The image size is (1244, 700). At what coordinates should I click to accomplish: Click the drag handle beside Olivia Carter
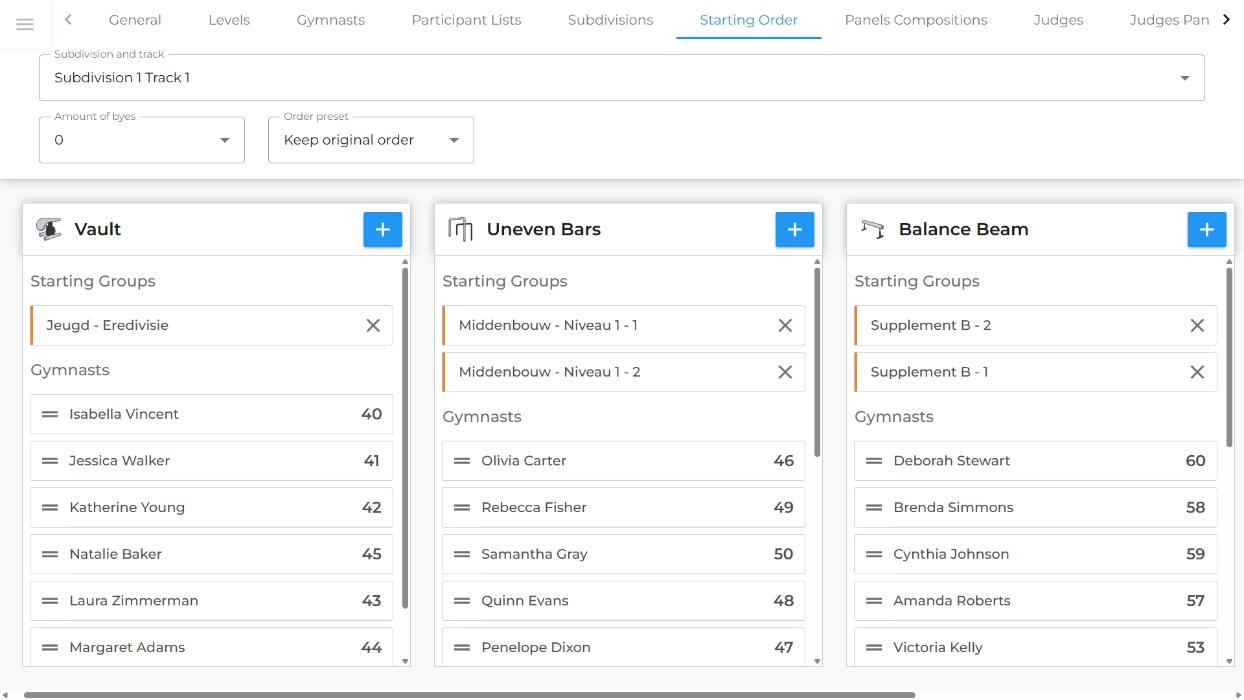(462, 461)
